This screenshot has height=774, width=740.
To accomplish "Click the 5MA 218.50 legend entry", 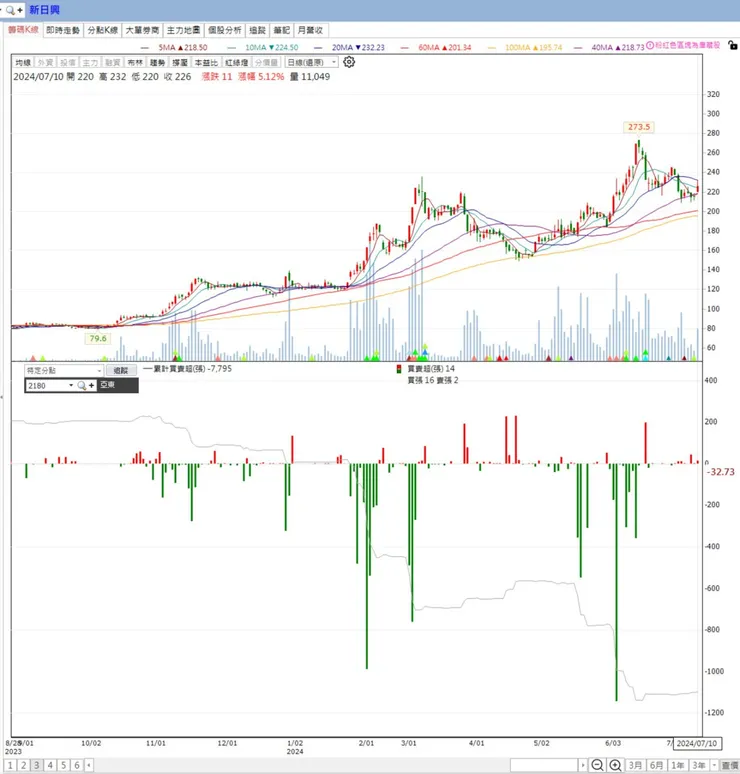I will [x=174, y=47].
